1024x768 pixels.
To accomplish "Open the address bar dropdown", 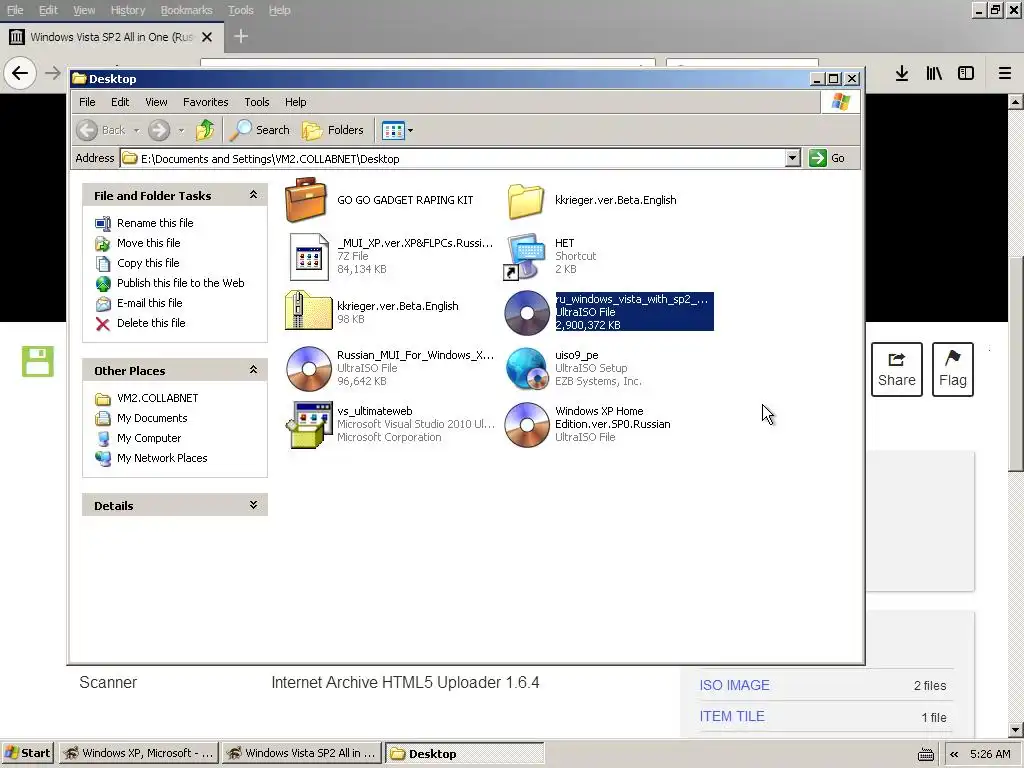I will tap(792, 158).
